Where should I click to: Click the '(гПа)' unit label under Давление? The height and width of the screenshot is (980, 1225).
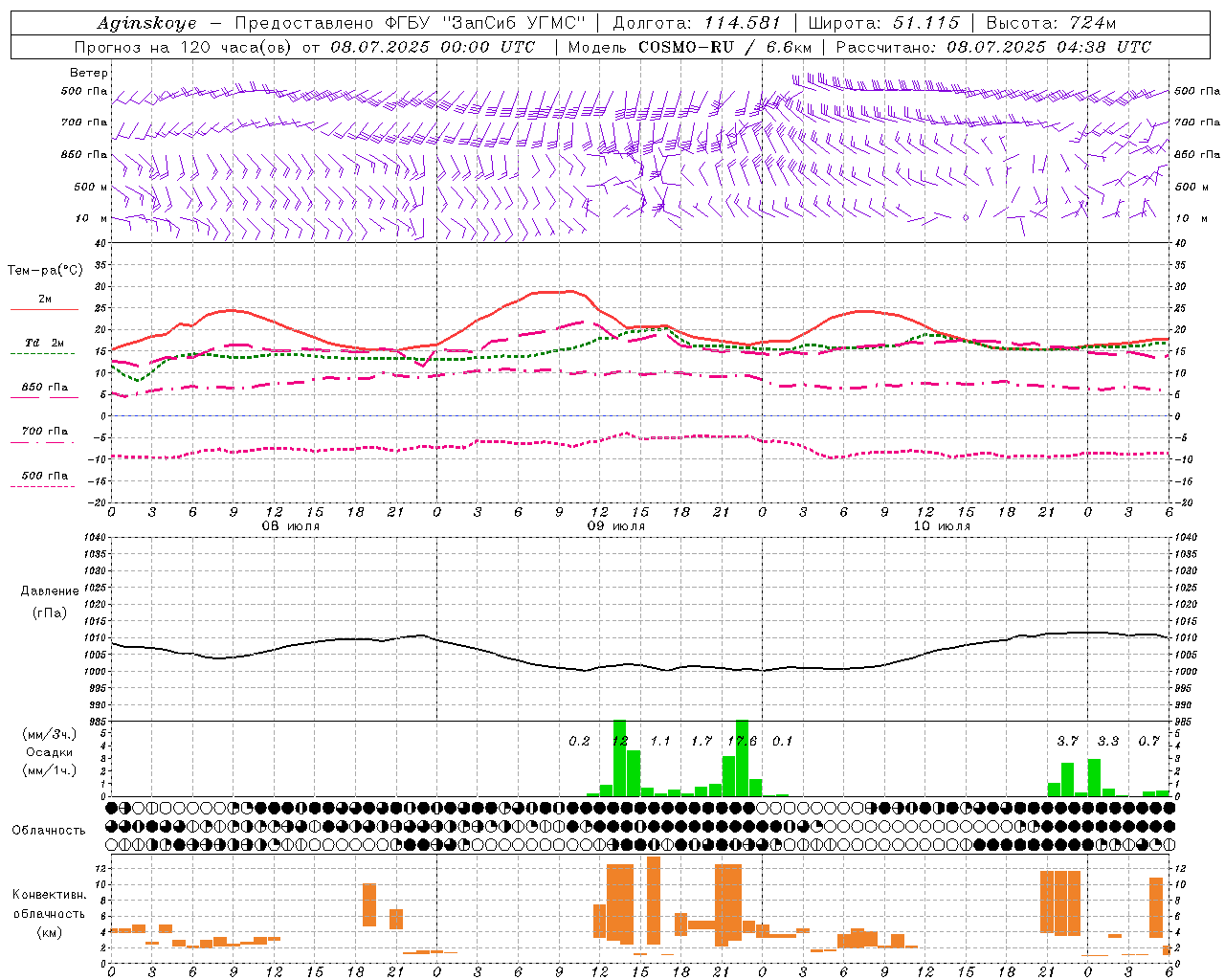pos(50,613)
